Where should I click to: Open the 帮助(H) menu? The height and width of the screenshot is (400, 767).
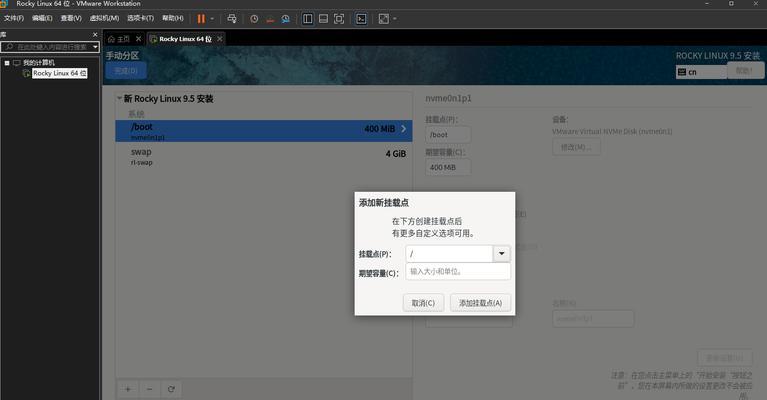[173, 18]
